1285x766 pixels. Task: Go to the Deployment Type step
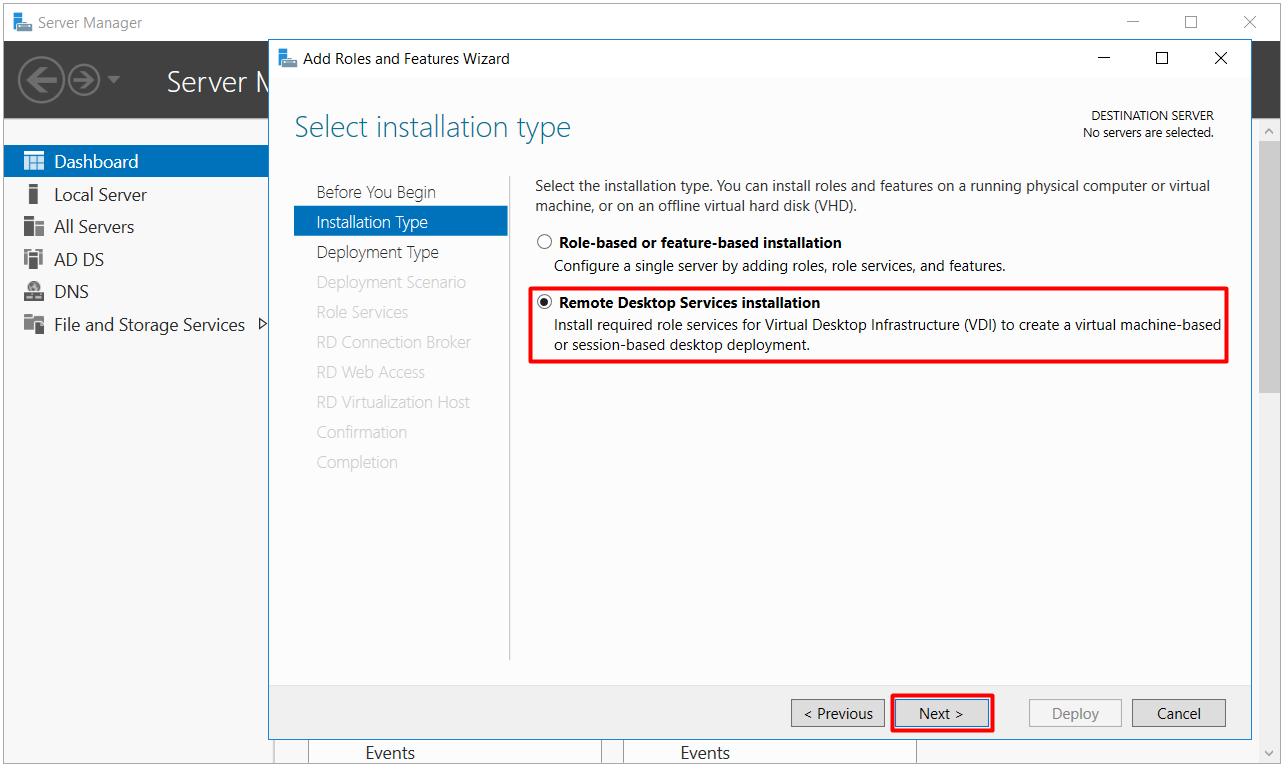(377, 252)
